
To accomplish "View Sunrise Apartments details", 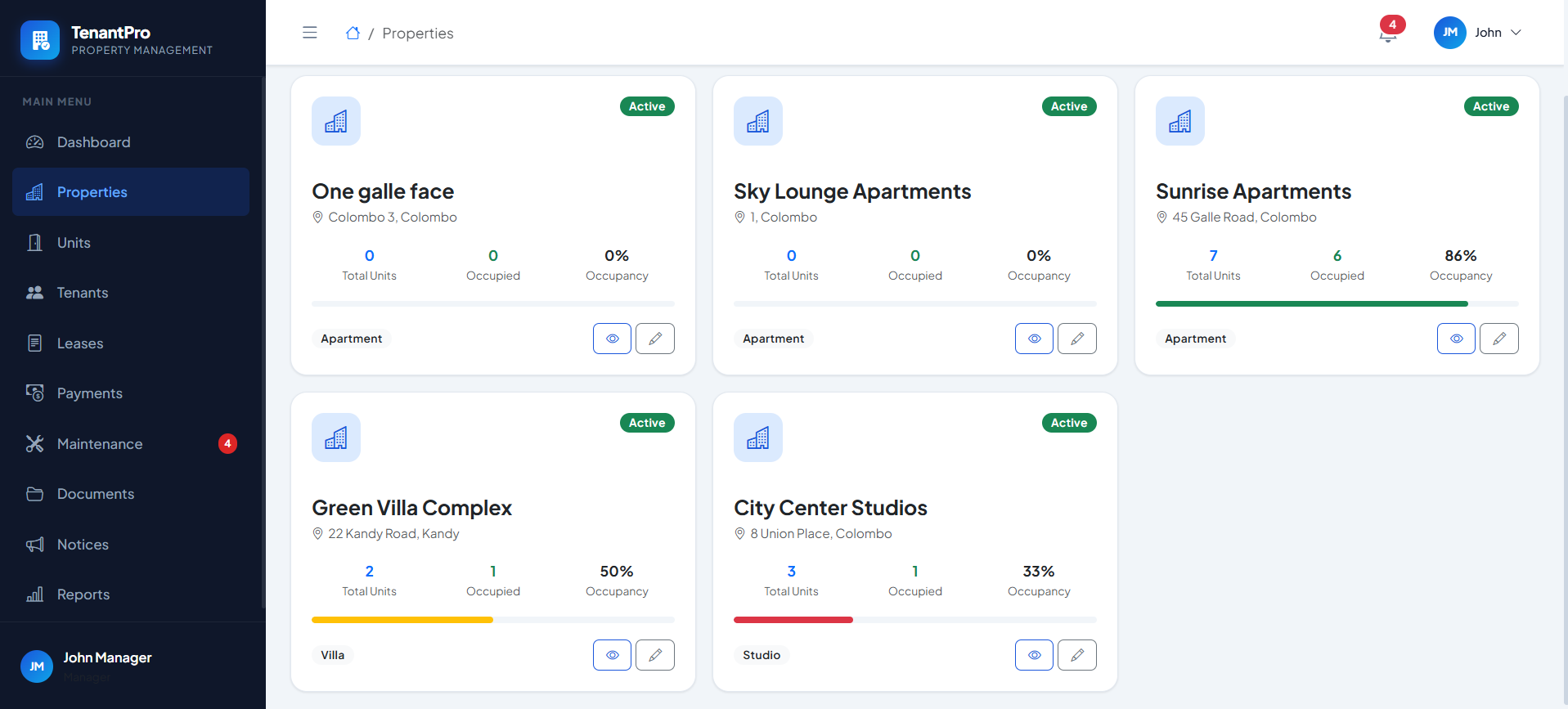I will pos(1456,339).
